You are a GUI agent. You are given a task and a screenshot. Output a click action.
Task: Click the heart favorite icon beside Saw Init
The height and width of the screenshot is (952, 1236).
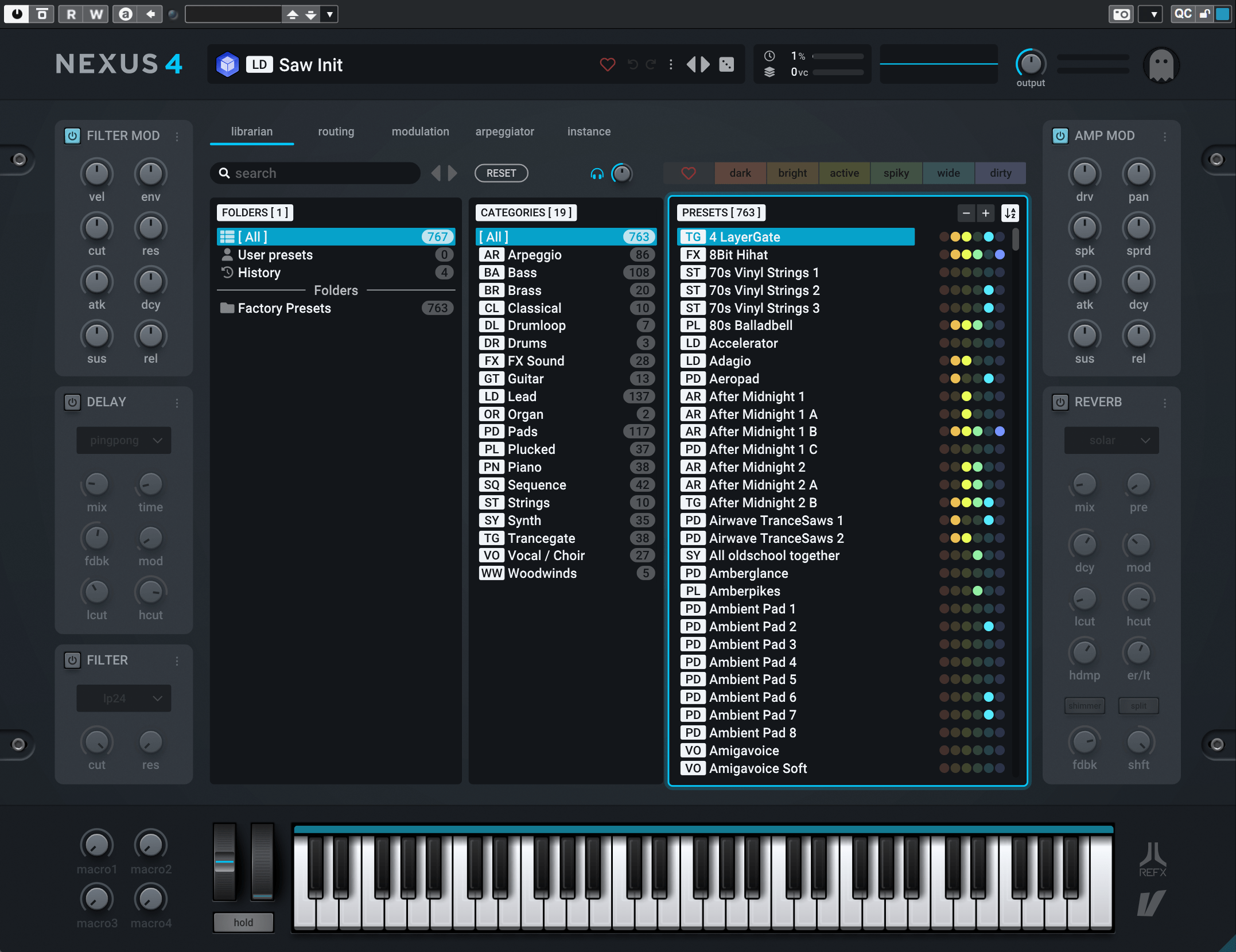(x=607, y=64)
